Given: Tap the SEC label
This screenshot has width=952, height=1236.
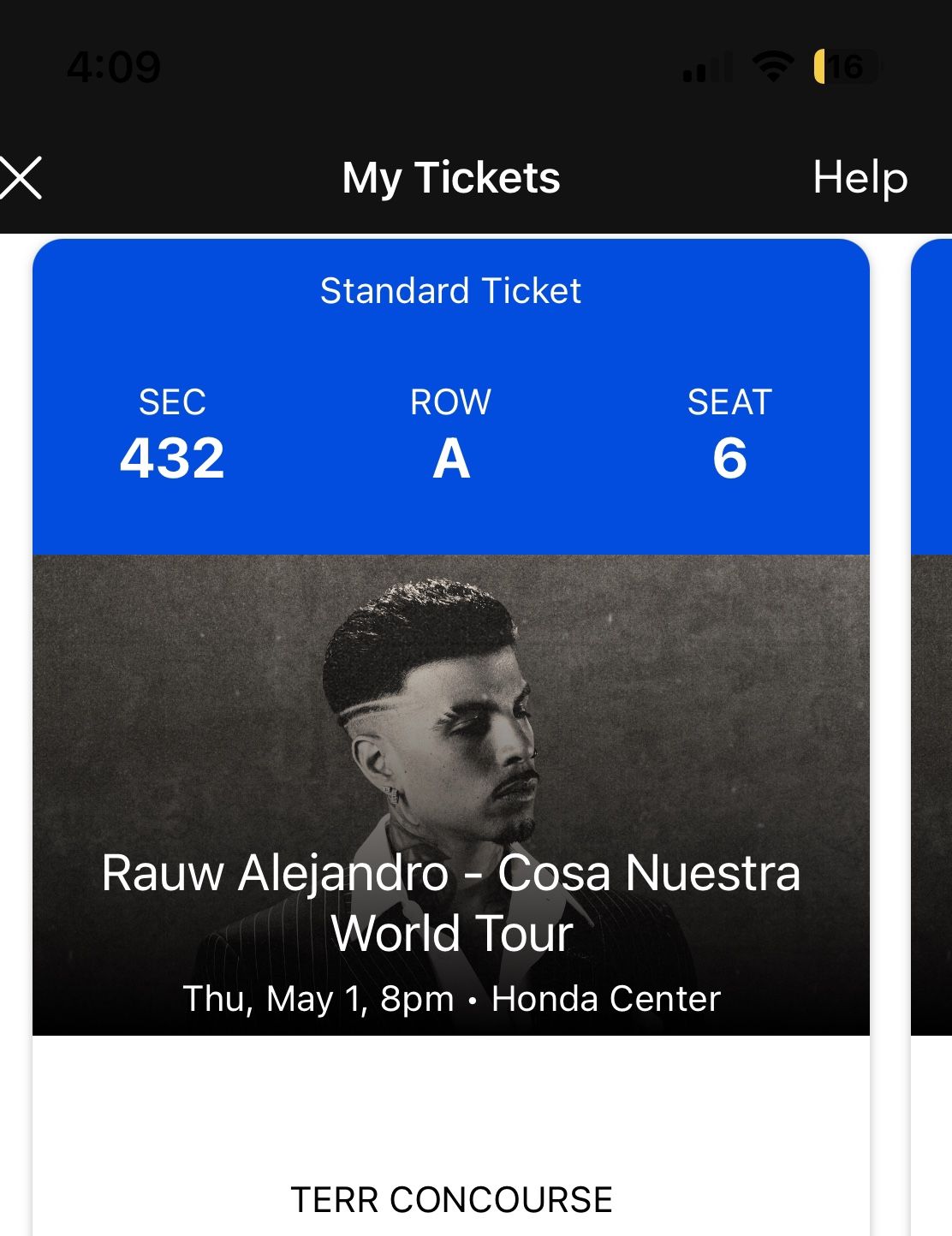Looking at the screenshot, I should tap(172, 402).
